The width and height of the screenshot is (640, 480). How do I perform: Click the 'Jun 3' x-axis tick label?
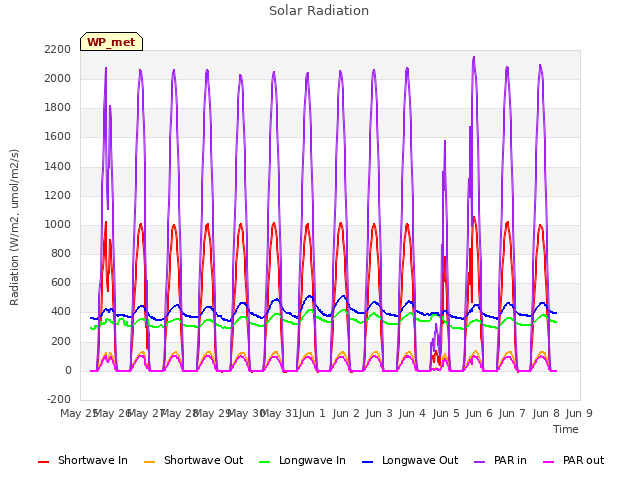[379, 413]
